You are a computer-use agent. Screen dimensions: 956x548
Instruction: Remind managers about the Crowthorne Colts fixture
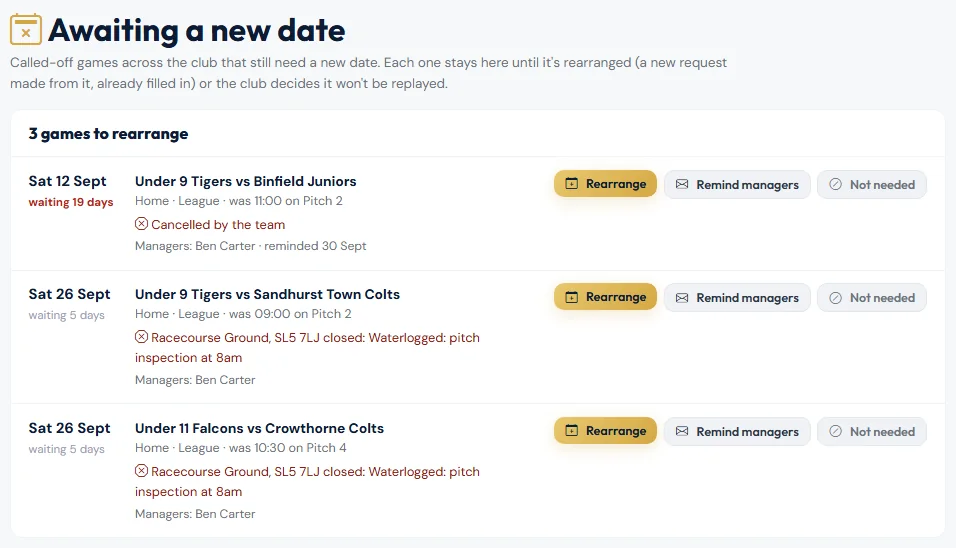[737, 431]
